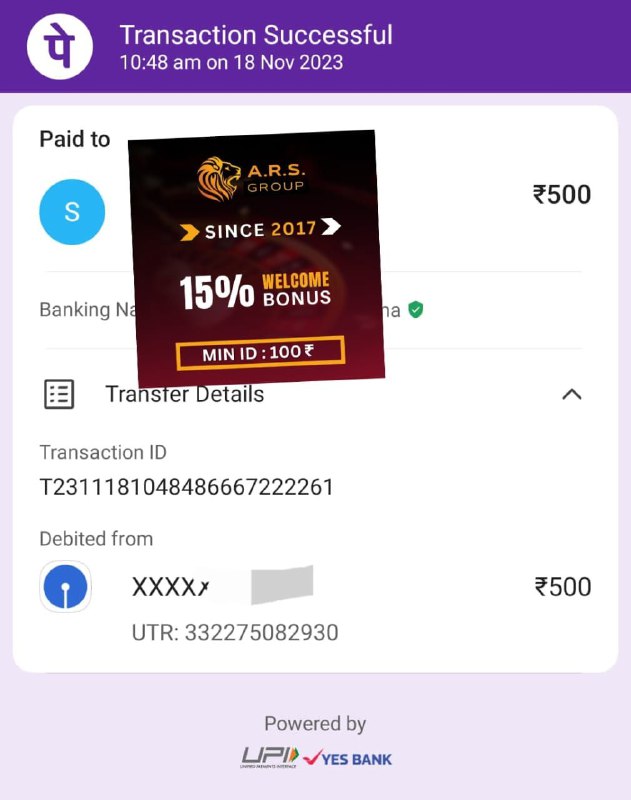Click the ₹500 debited amount
The width and height of the screenshot is (631, 800).
pos(563,587)
